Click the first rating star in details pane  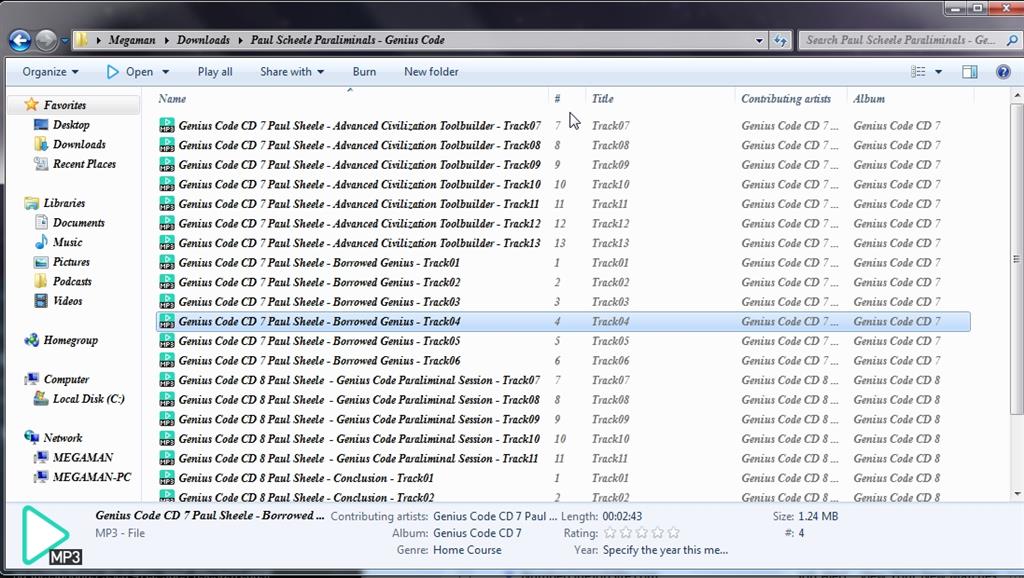point(610,533)
